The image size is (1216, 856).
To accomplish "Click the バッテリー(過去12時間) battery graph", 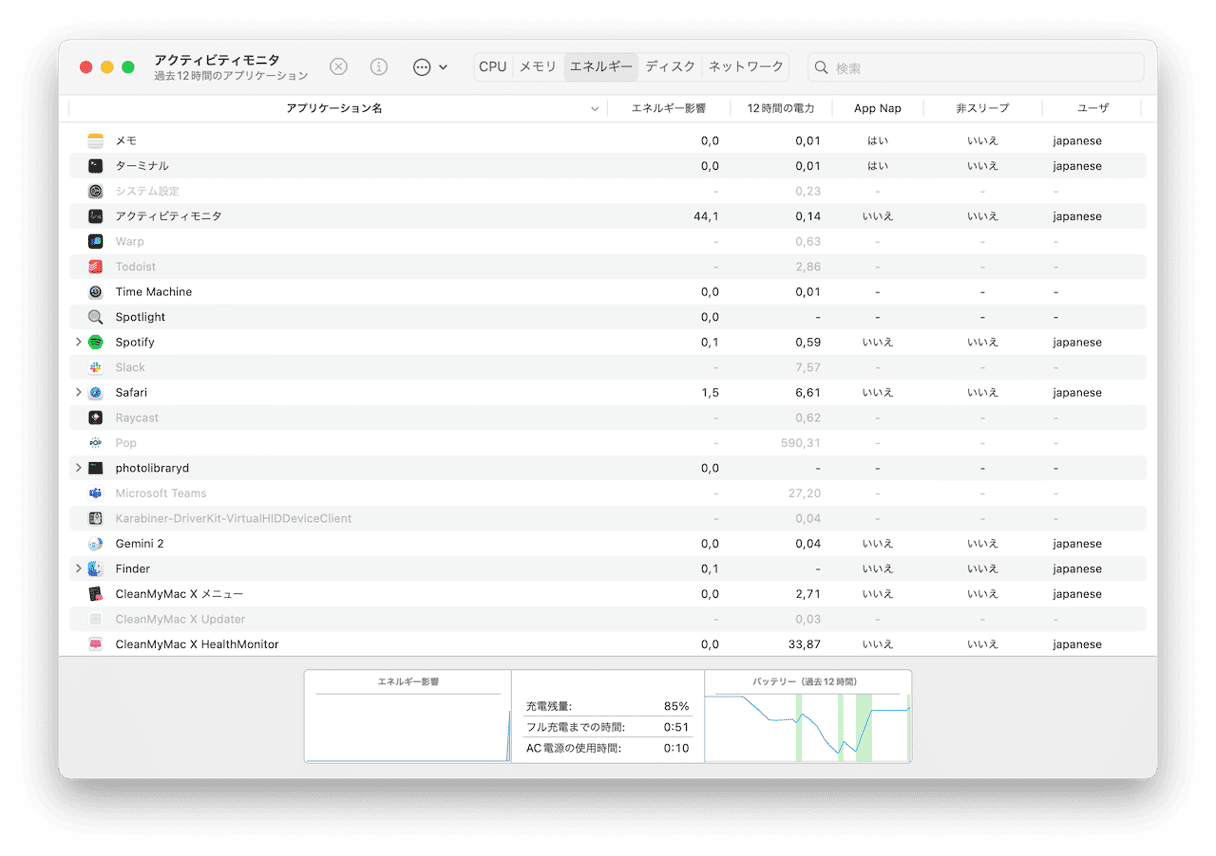I will (x=808, y=716).
